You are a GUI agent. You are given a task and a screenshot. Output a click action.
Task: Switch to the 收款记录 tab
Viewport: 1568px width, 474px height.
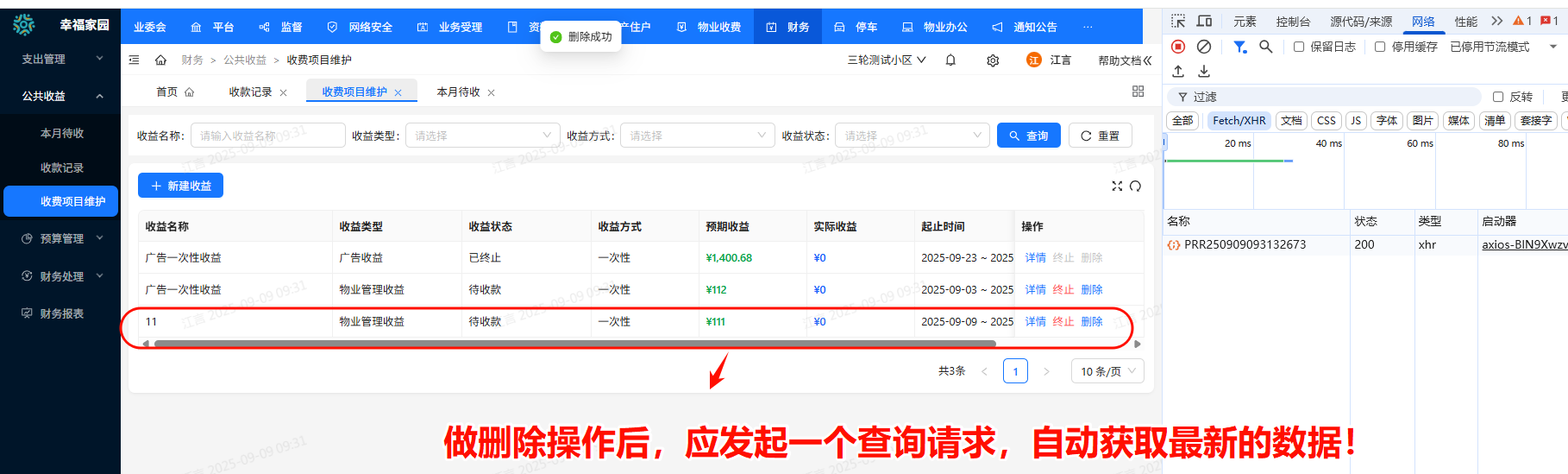pyautogui.click(x=250, y=92)
